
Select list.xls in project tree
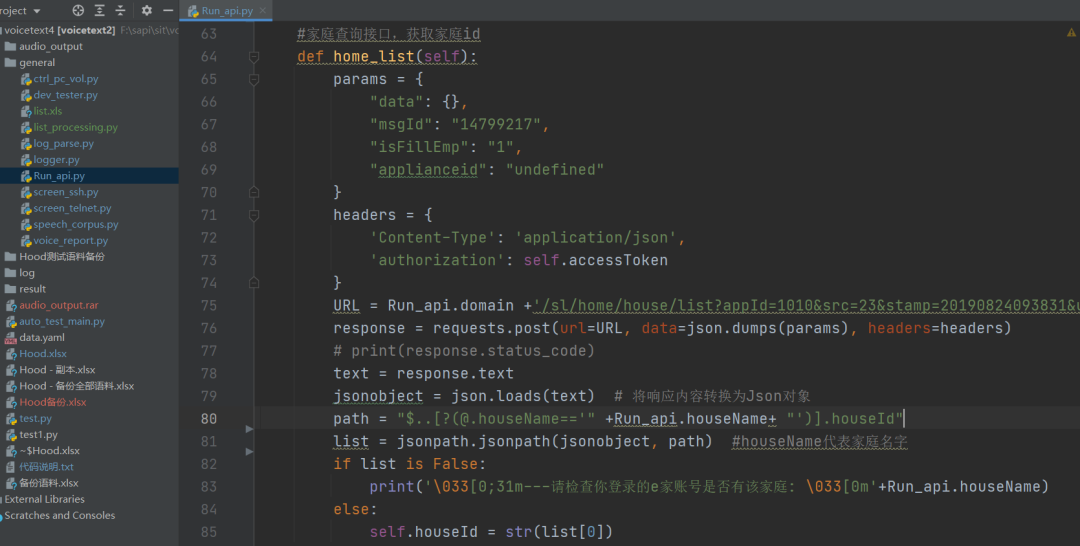point(48,111)
